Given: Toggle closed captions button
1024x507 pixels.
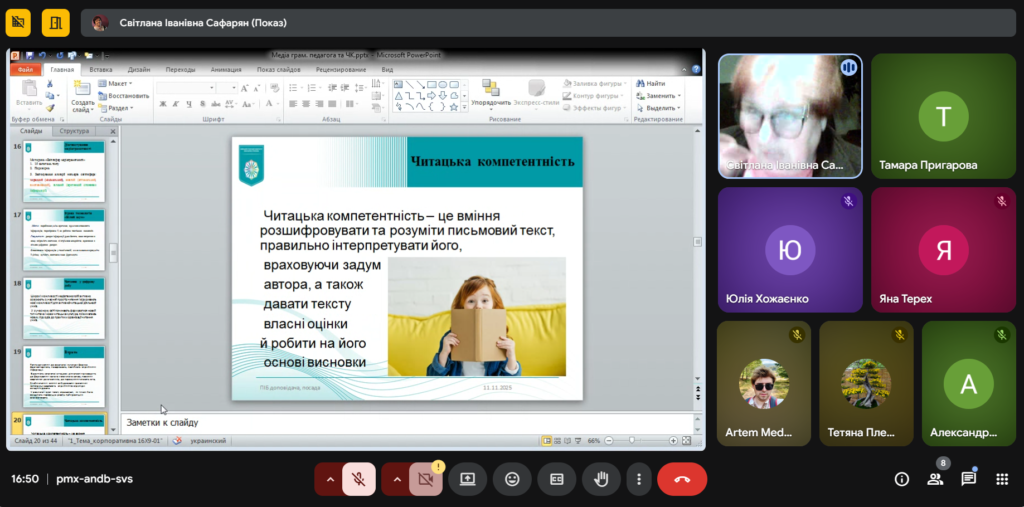Looking at the screenshot, I should click(556, 479).
